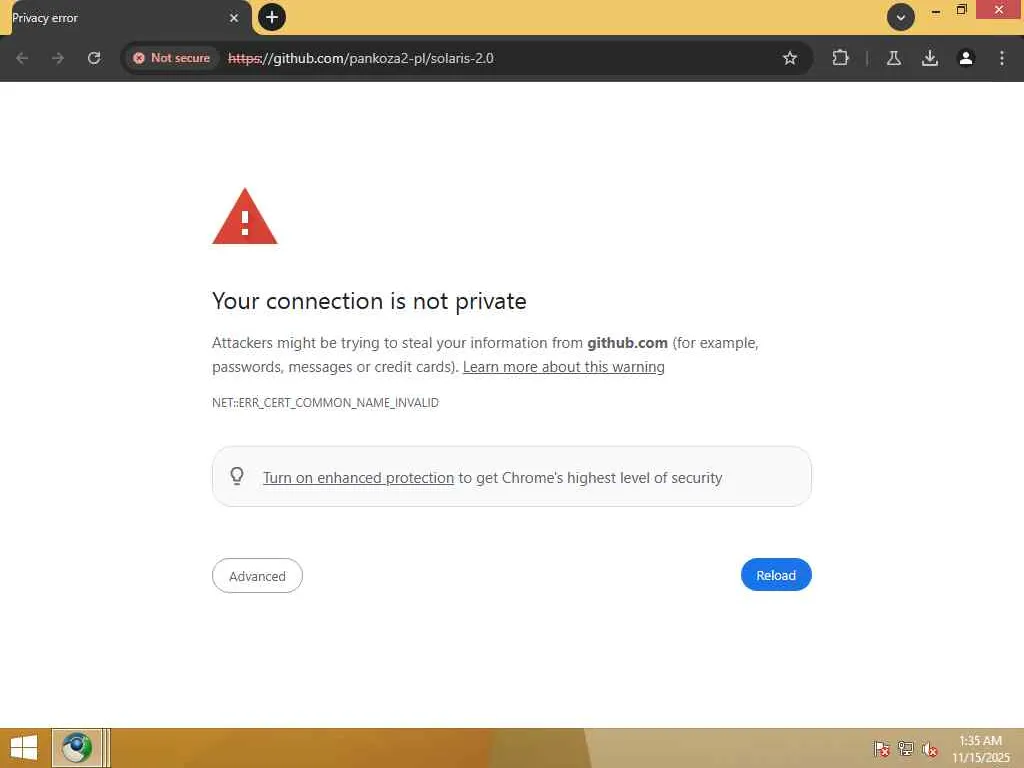Open Learn more about this warning link
This screenshot has height=768, width=1024.
tap(564, 367)
